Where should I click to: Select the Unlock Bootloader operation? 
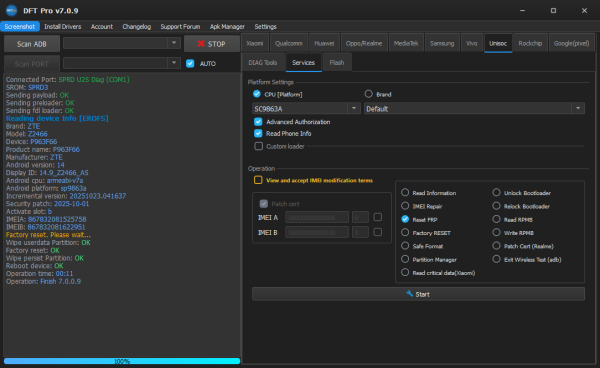pos(496,192)
